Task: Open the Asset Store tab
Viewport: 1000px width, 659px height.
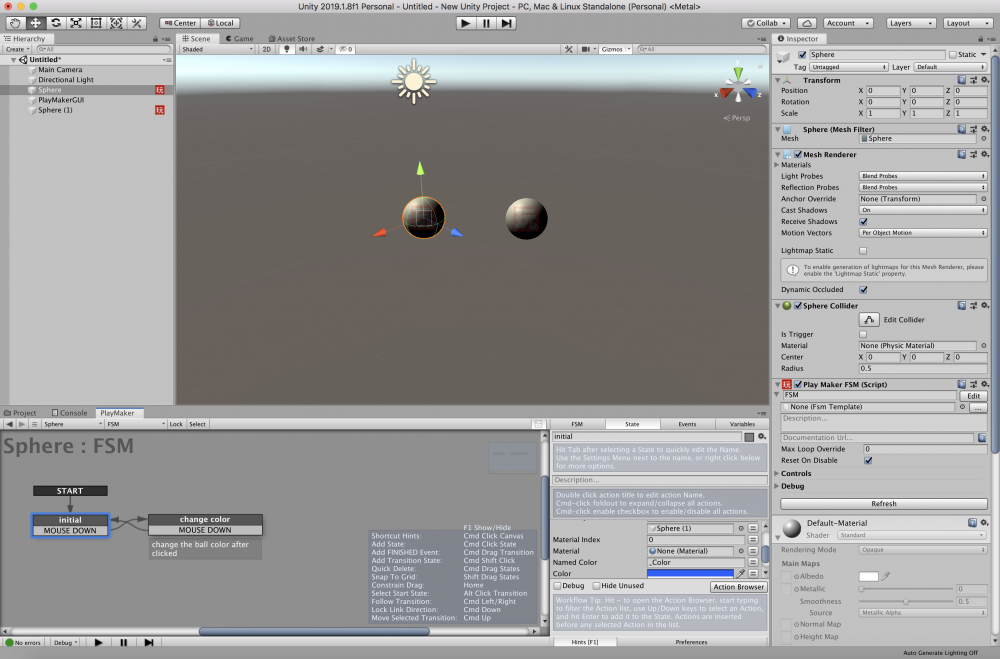Action: tap(291, 39)
